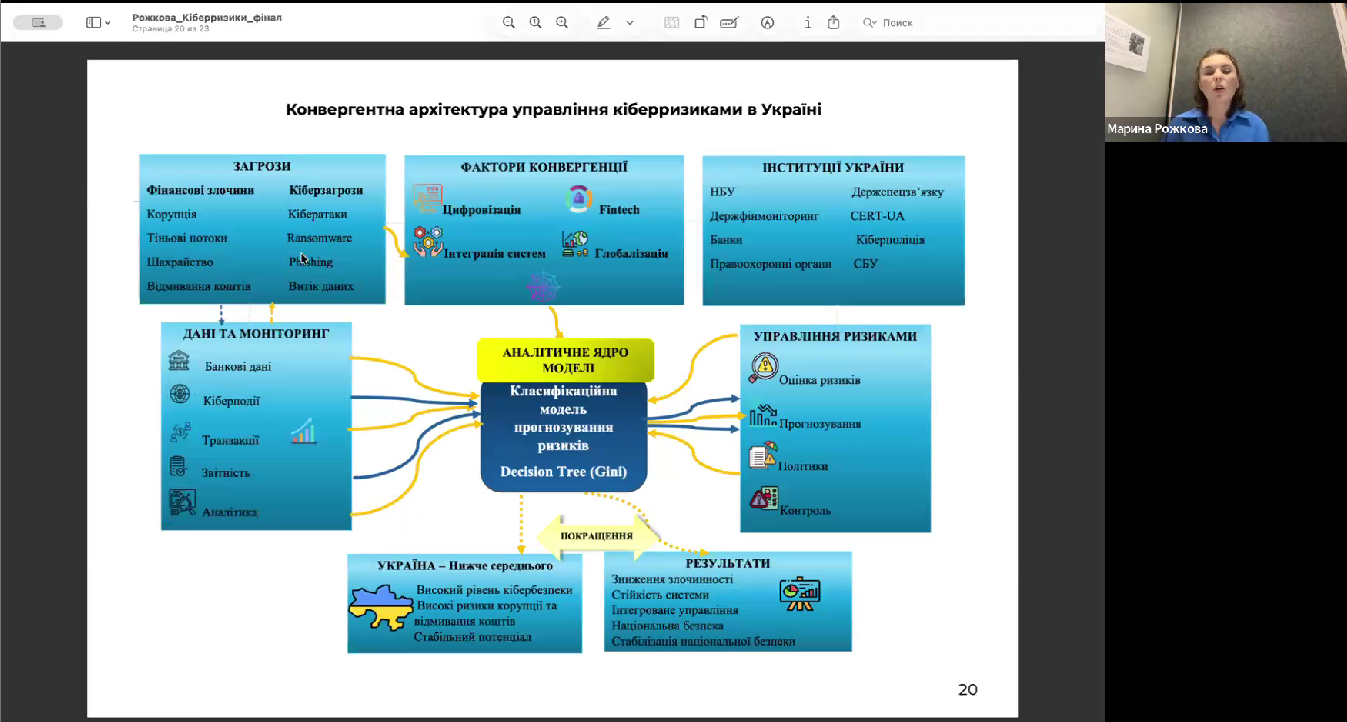1347x722 pixels.
Task: Open sidebar view options chevron
Action: [107, 22]
